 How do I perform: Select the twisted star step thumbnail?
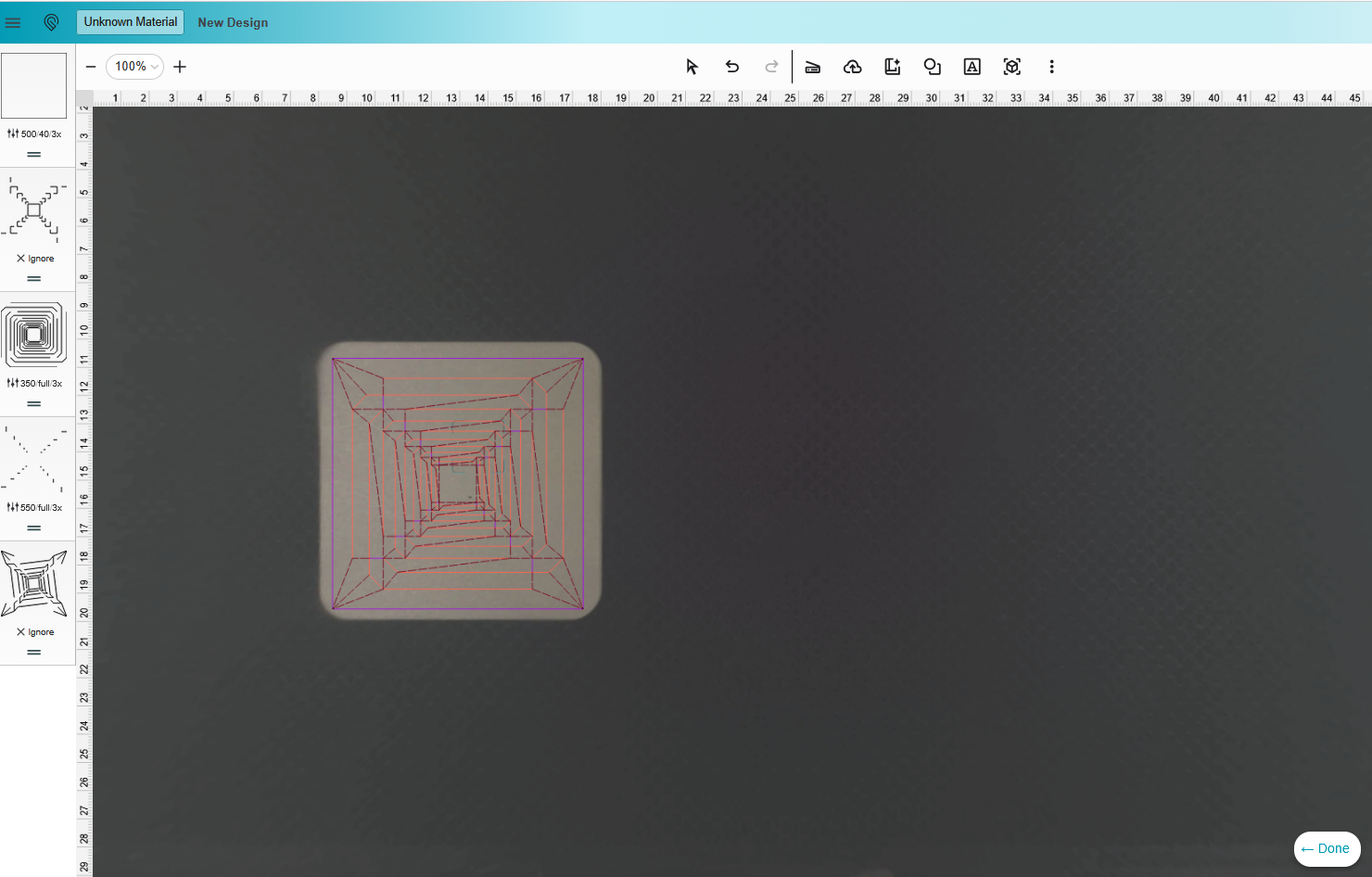tap(34, 584)
